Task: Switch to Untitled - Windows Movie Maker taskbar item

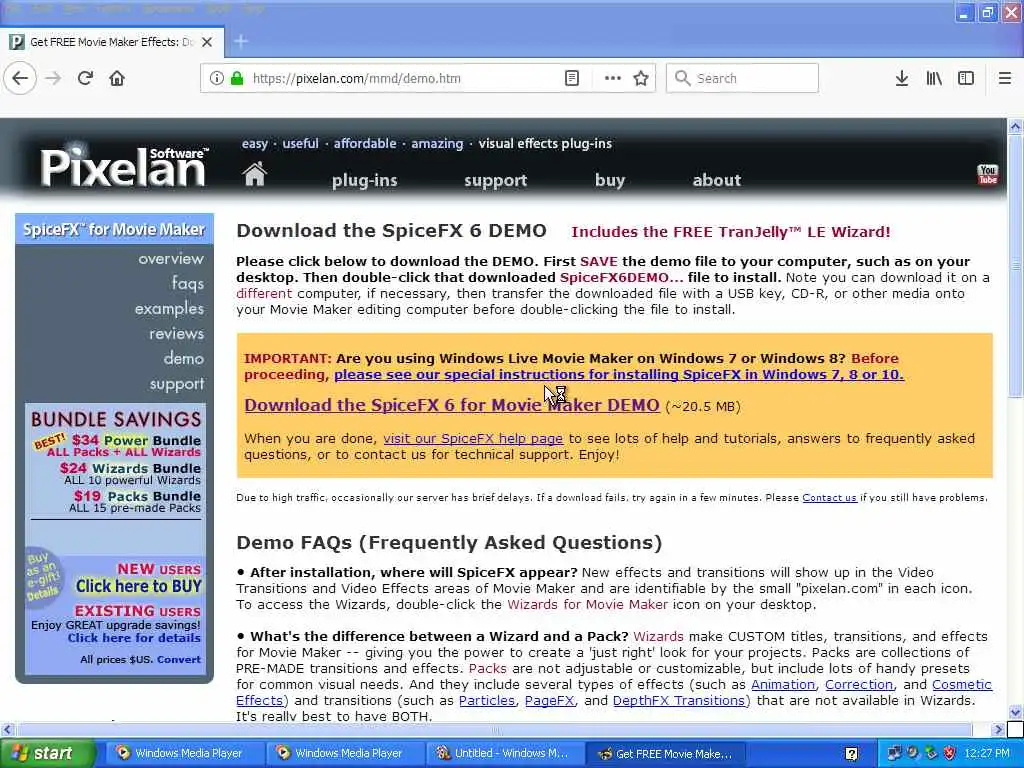Action: point(503,753)
